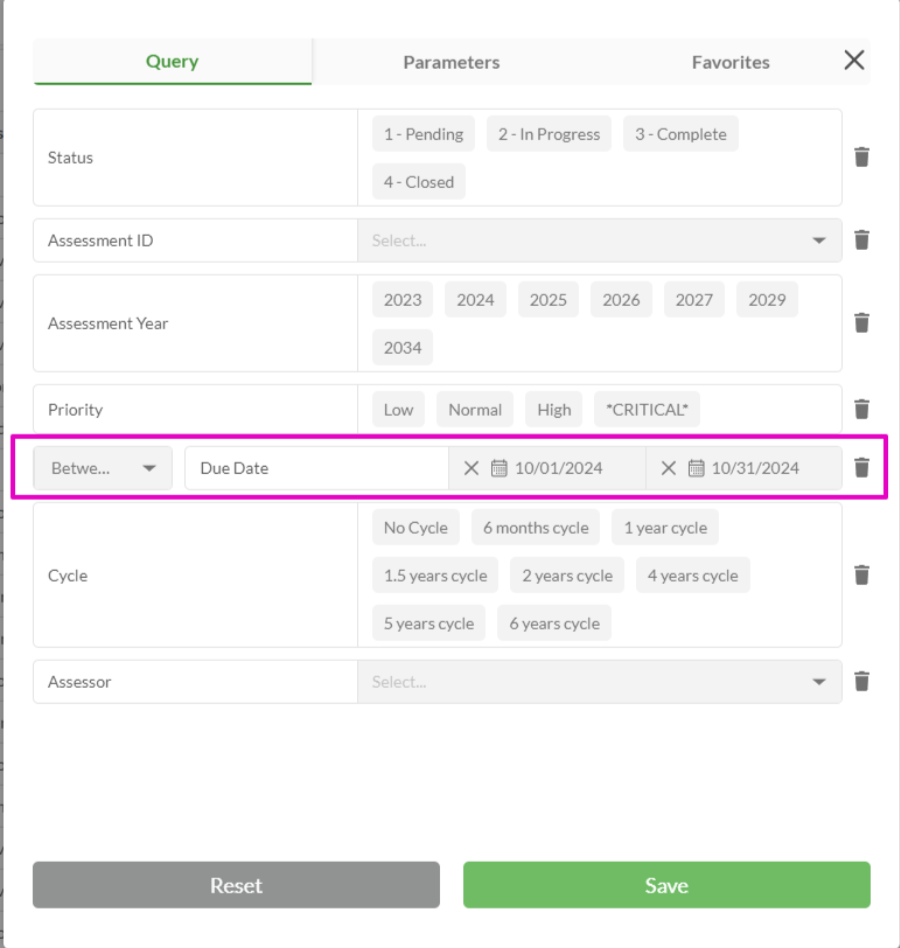Delete the Cycle filter row

click(861, 575)
